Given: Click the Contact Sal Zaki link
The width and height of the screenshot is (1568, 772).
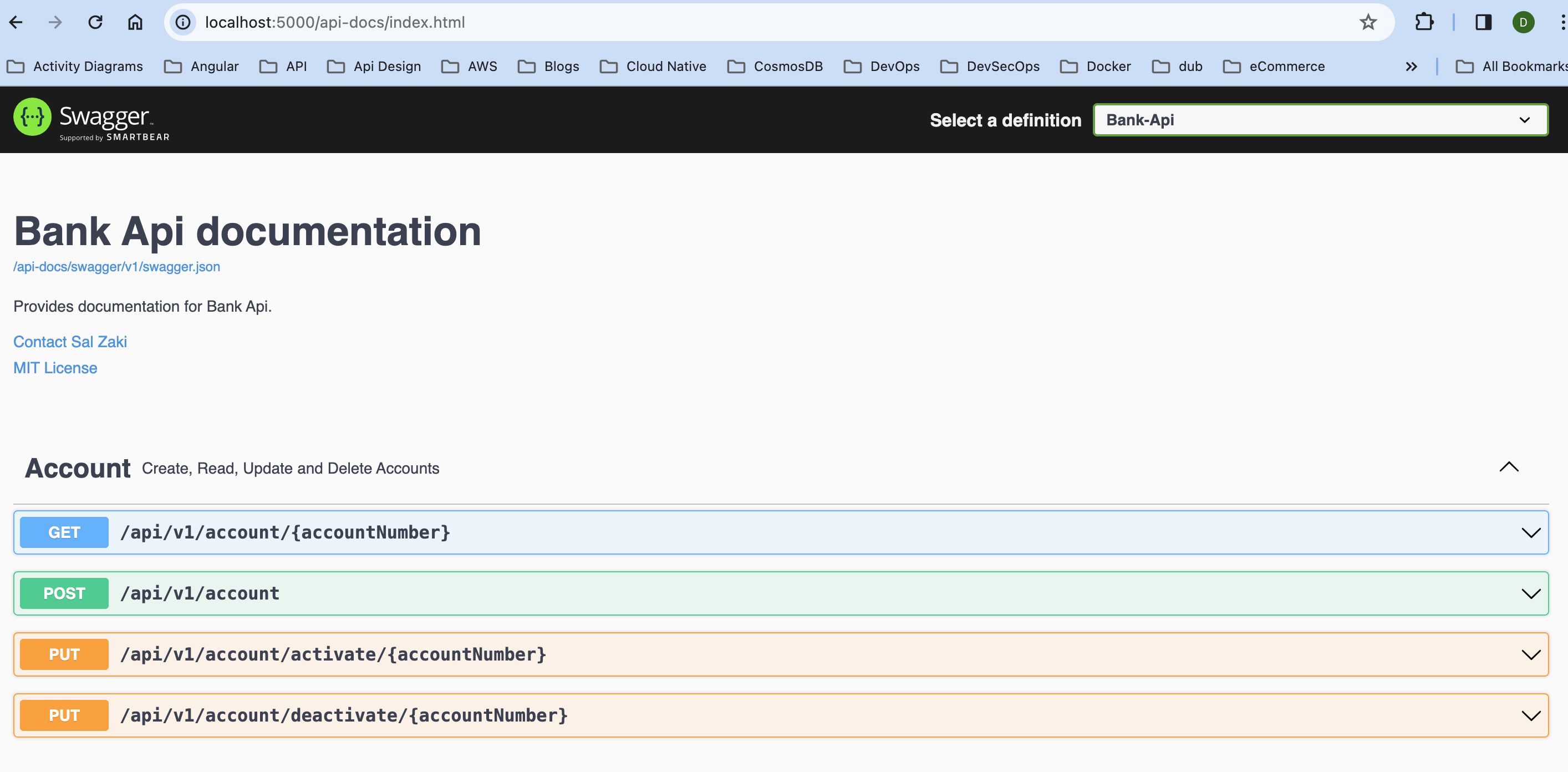Looking at the screenshot, I should (x=70, y=342).
